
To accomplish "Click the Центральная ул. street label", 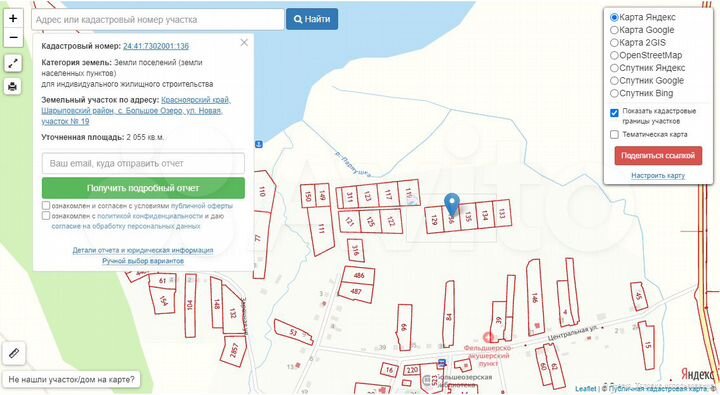I will pos(573,333).
